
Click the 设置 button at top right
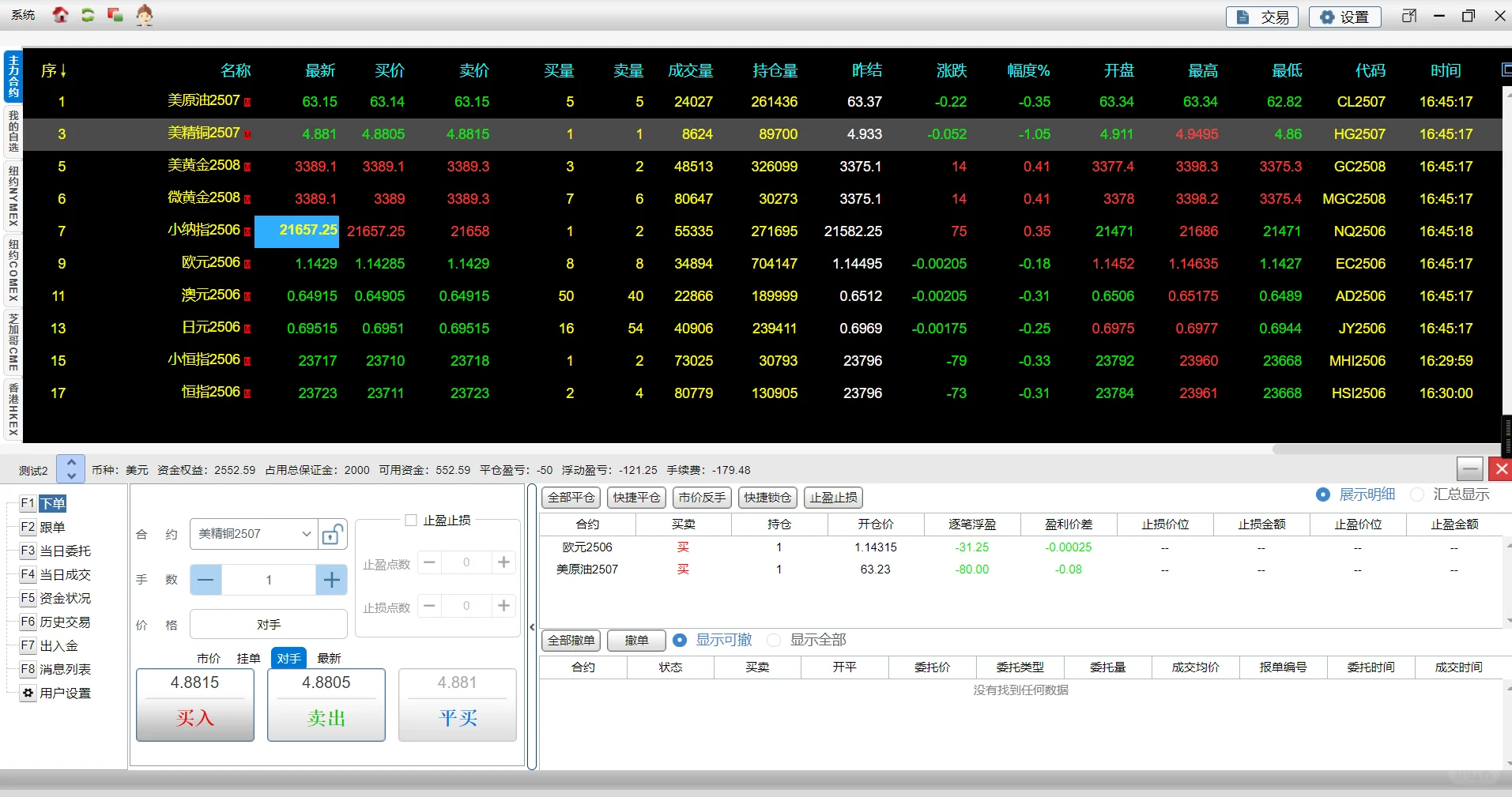[1344, 17]
